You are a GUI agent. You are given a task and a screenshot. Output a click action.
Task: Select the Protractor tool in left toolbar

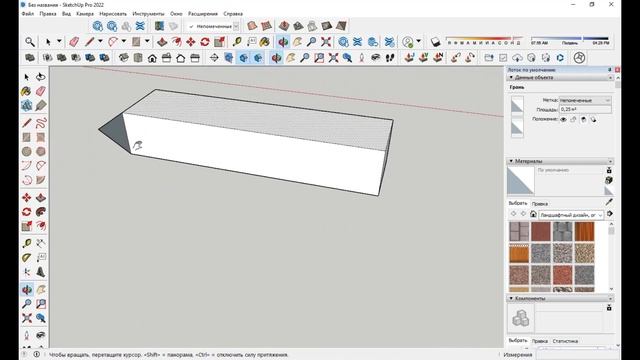pos(27,258)
